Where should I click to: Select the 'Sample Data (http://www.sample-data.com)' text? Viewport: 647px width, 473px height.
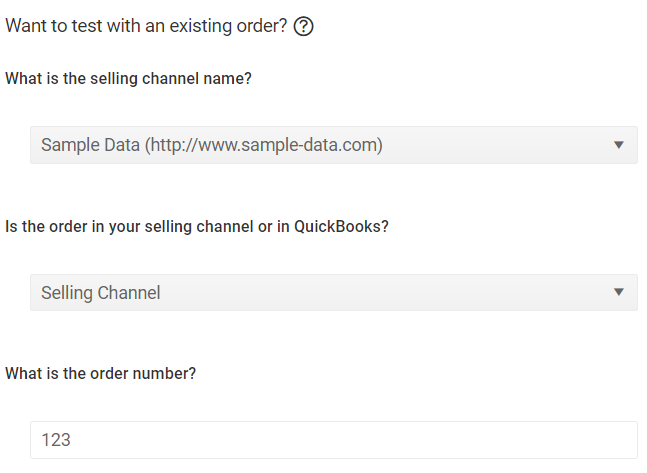click(x=212, y=145)
